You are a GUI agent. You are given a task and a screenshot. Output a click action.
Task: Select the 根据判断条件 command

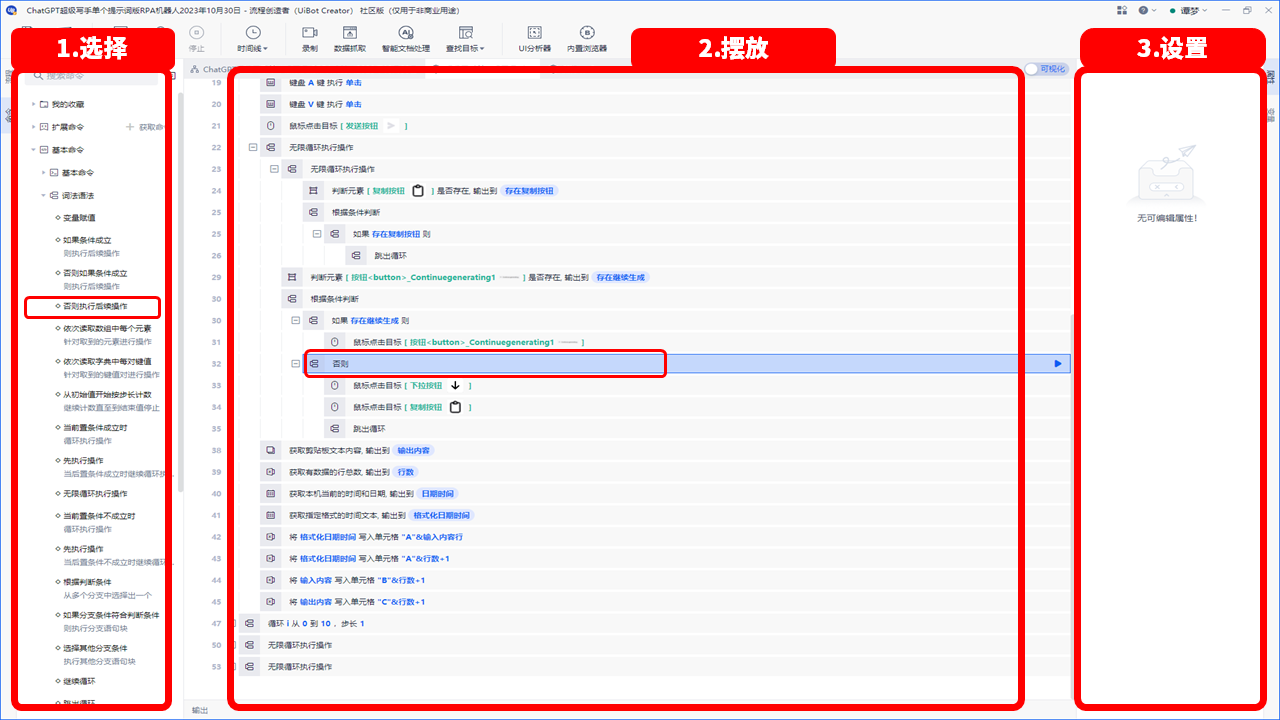[87, 582]
